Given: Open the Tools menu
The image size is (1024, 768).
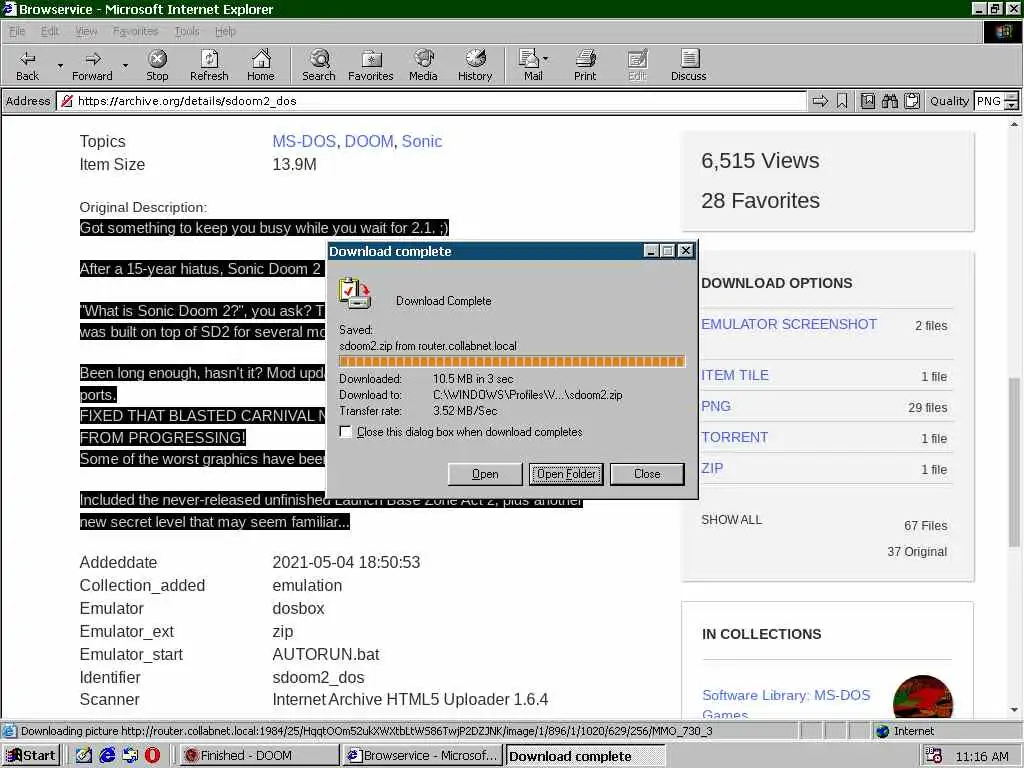Looking at the screenshot, I should [187, 31].
